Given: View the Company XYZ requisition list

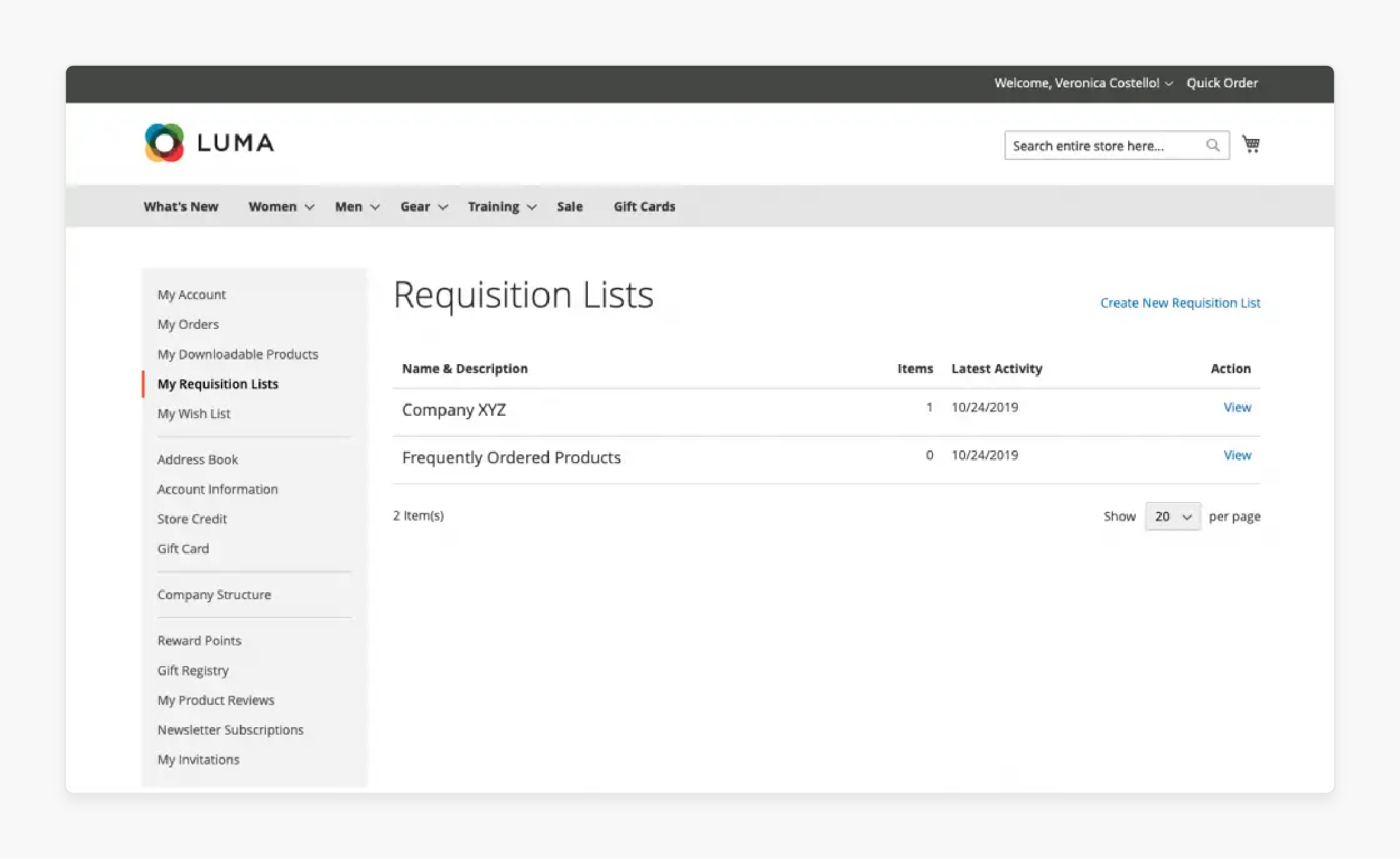Looking at the screenshot, I should pyautogui.click(x=1237, y=407).
